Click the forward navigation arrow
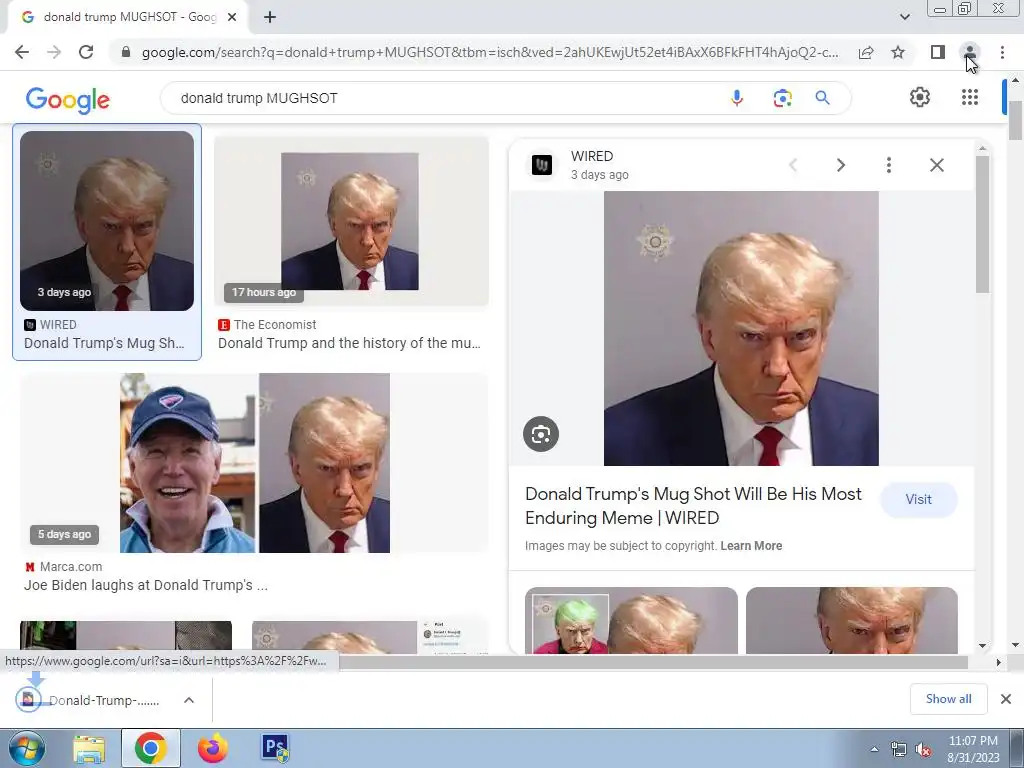 [54, 52]
